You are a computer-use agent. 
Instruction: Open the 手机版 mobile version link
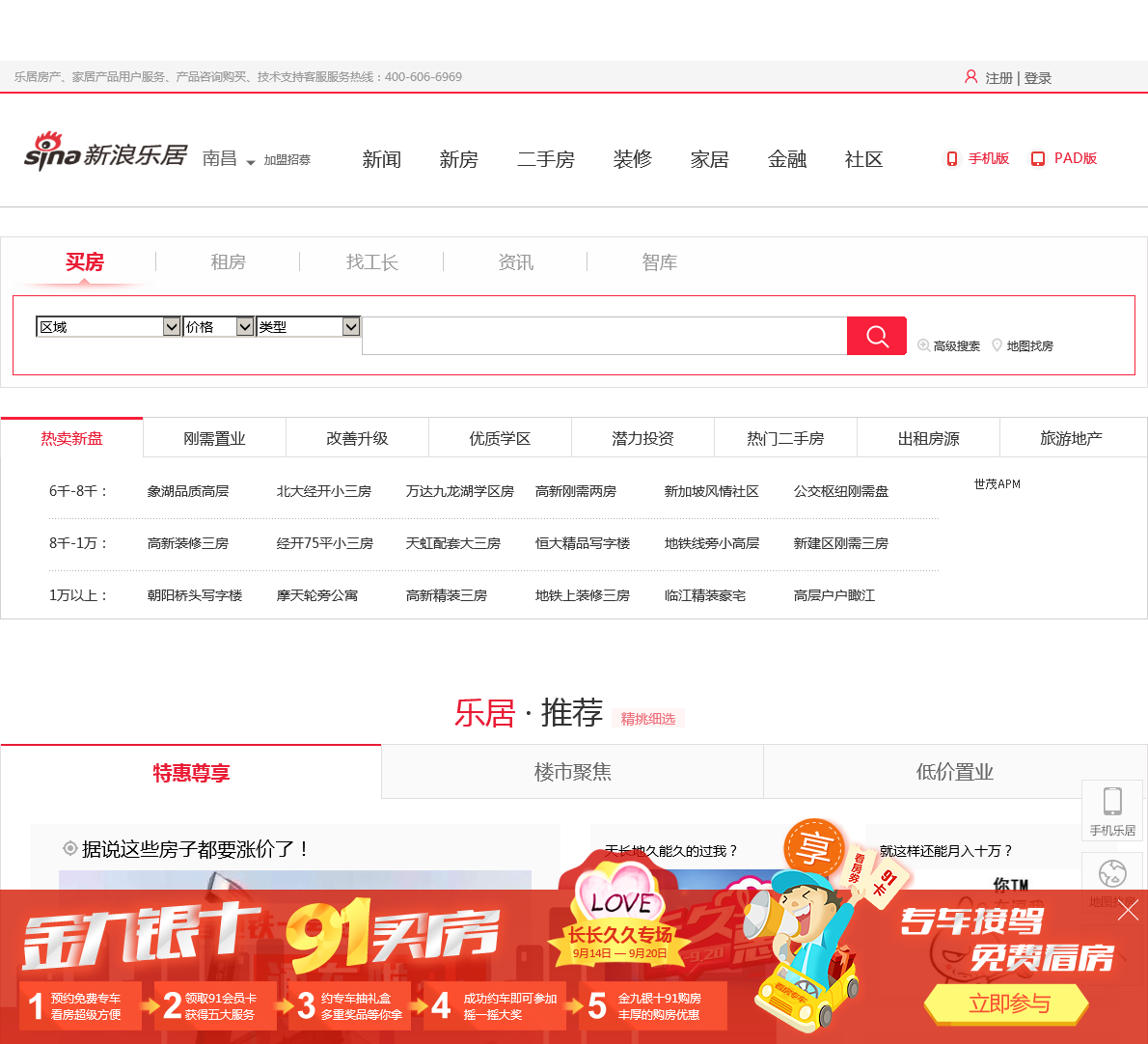(978, 158)
